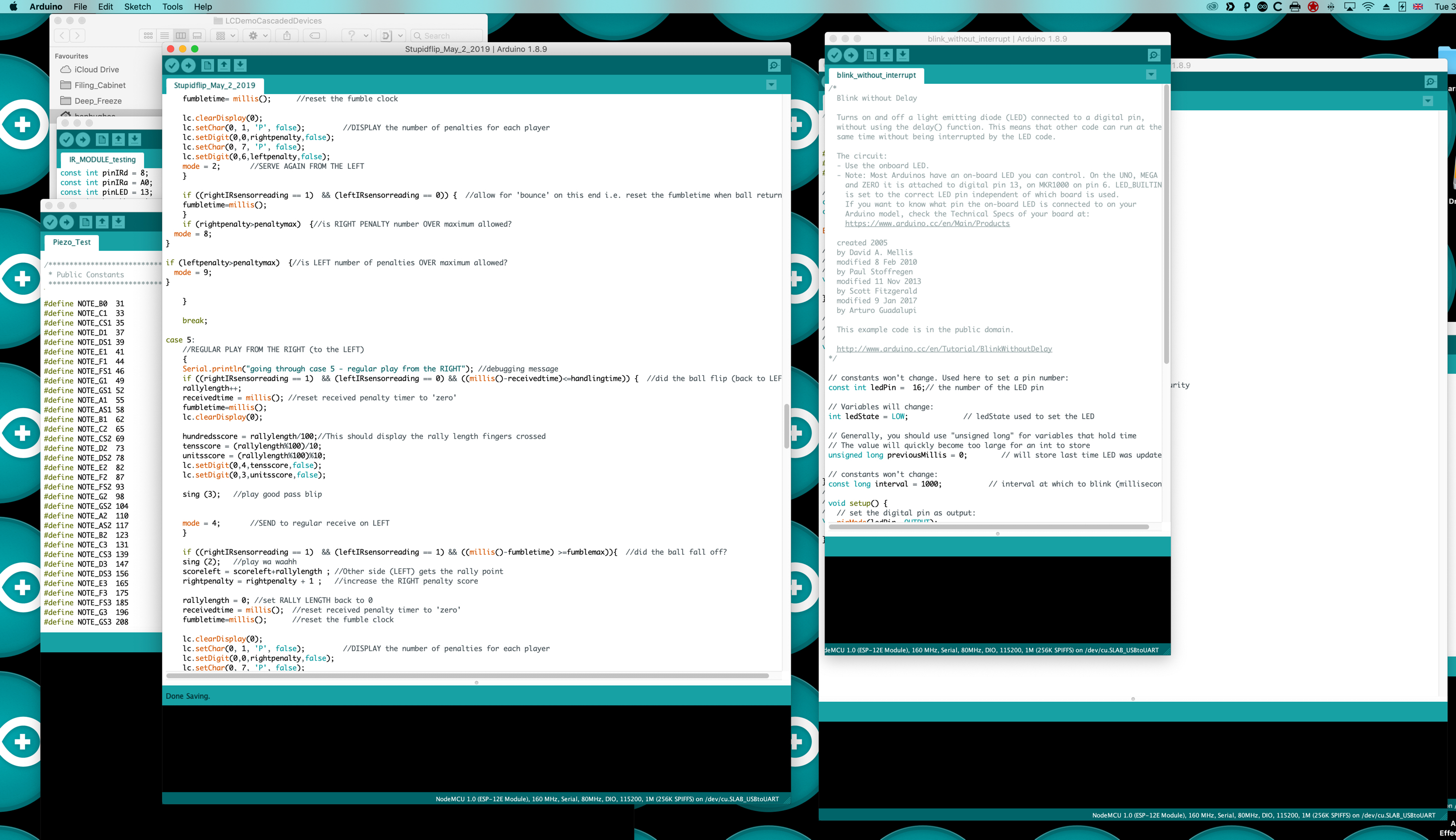
Task: Click the Finder Share toolbar icon
Action: click(287, 35)
